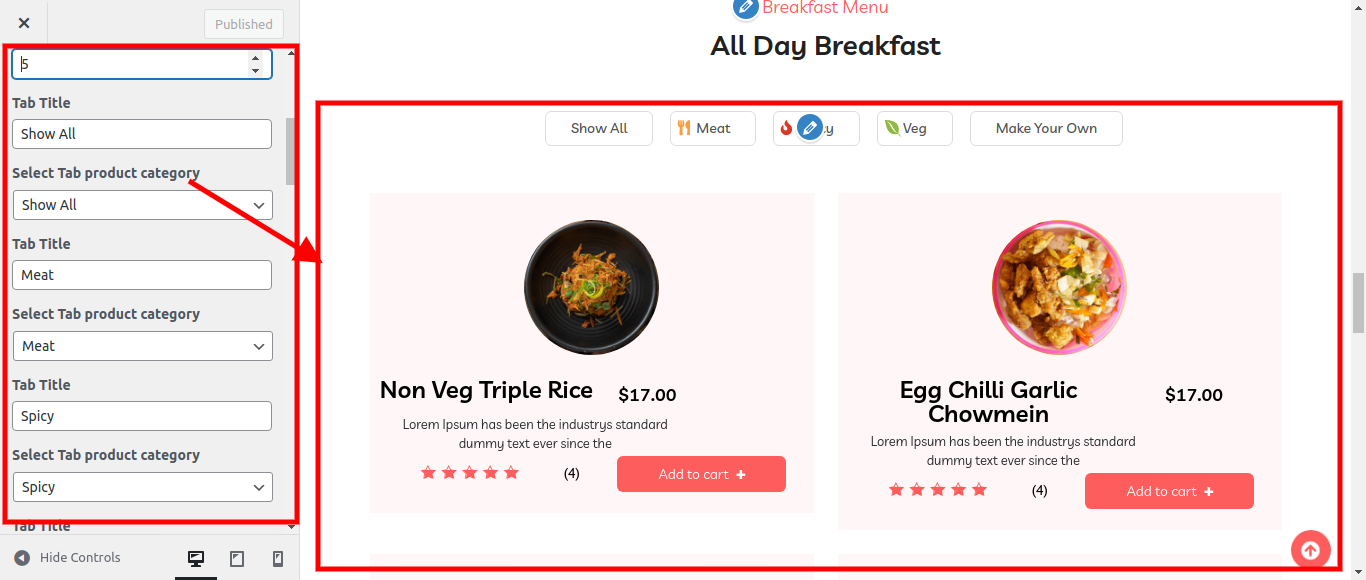
Task: Close the customizer panel
Action: click(x=24, y=23)
